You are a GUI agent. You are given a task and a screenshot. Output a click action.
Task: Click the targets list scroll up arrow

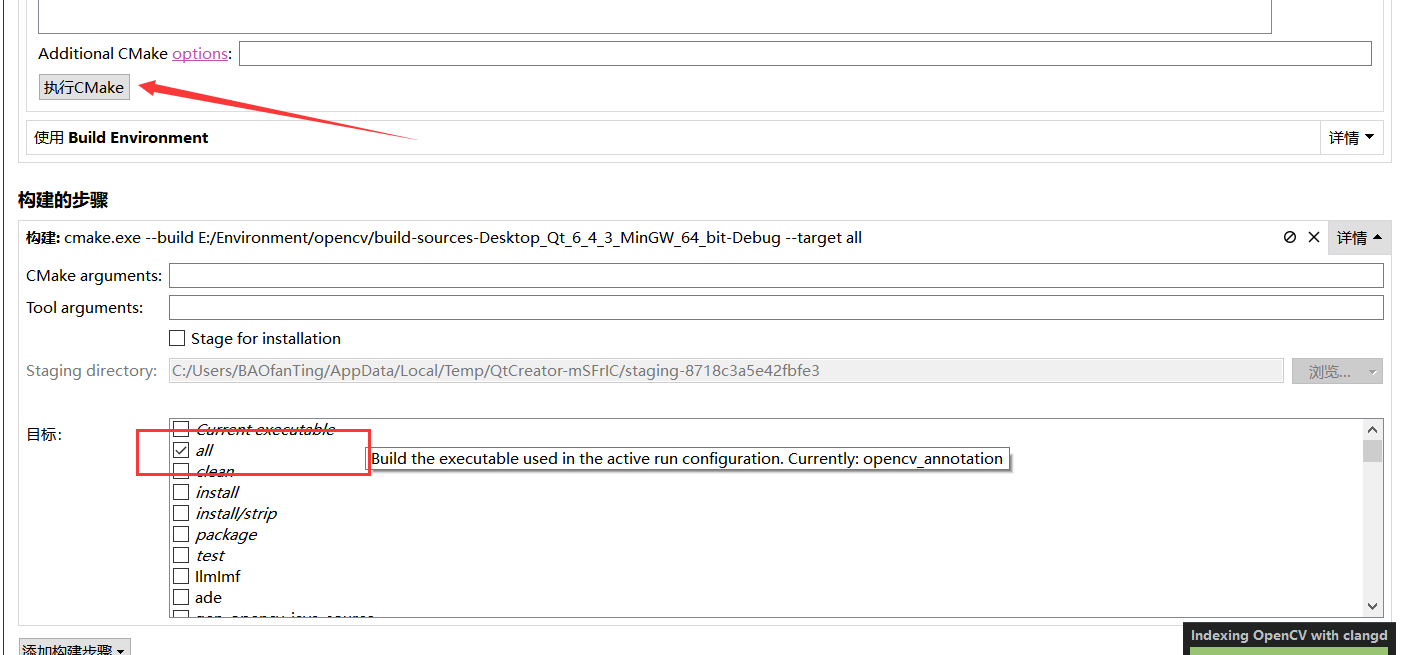(x=1372, y=430)
